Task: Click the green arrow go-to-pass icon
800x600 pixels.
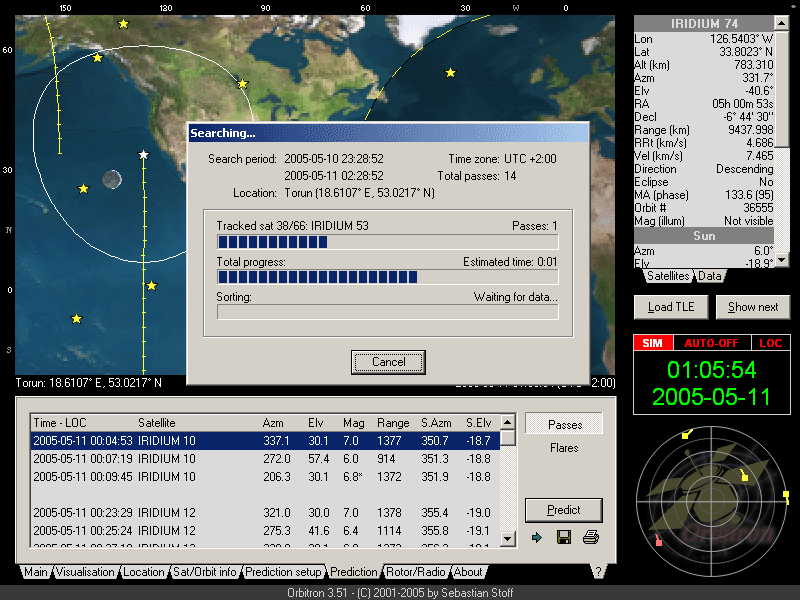Action: (537, 537)
